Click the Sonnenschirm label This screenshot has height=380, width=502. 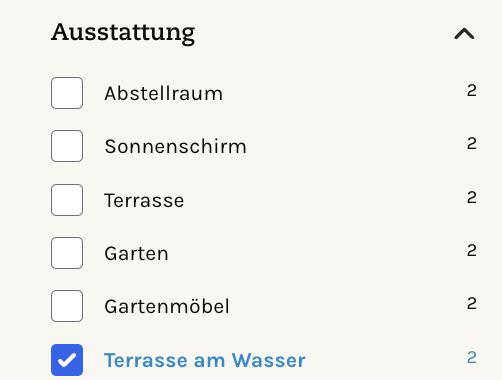[x=175, y=146]
